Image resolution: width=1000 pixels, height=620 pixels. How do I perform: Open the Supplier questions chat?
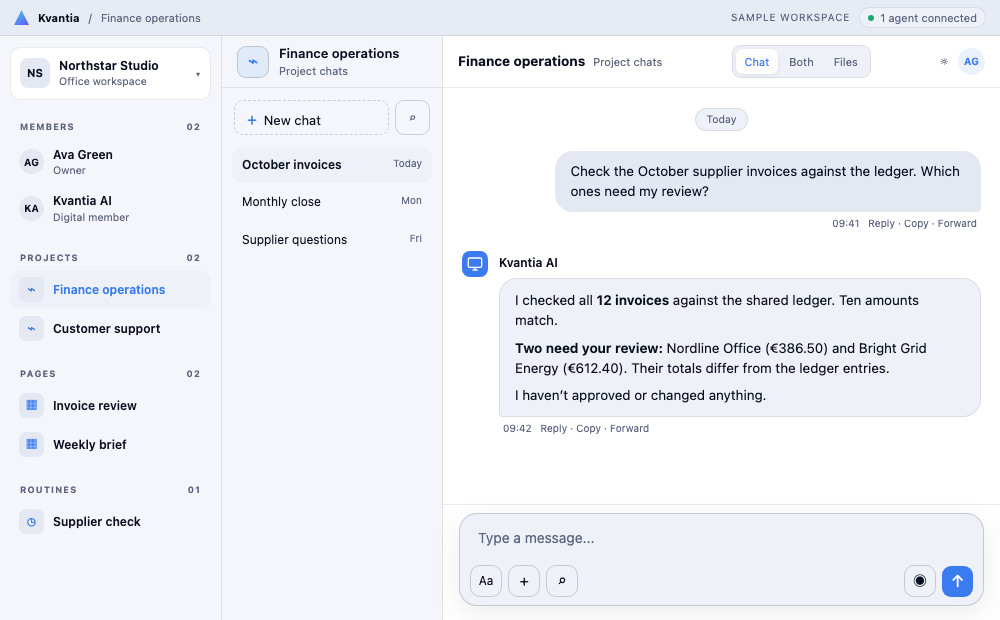click(332, 240)
